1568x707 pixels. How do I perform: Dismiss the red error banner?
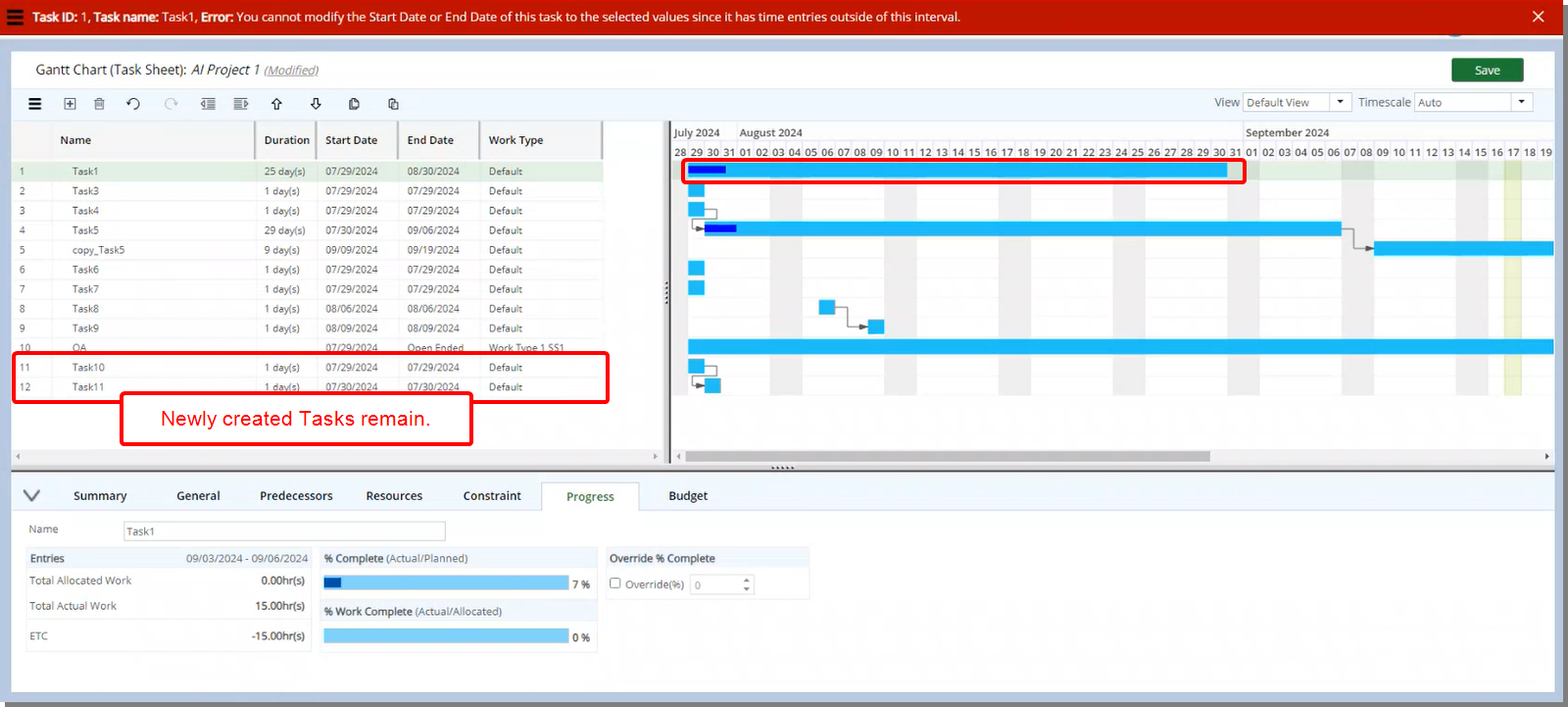pyautogui.click(x=1538, y=17)
